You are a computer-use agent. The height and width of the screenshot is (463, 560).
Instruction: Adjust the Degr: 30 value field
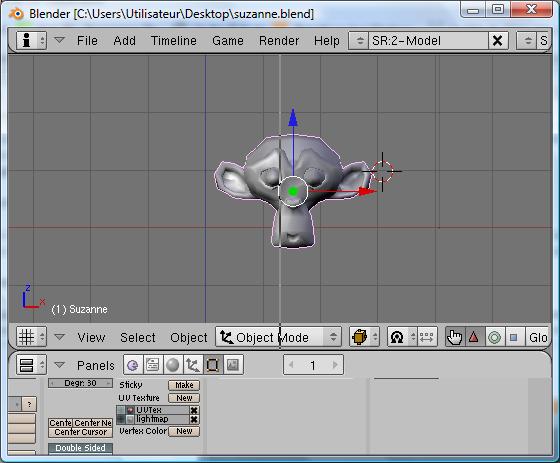pos(80,383)
